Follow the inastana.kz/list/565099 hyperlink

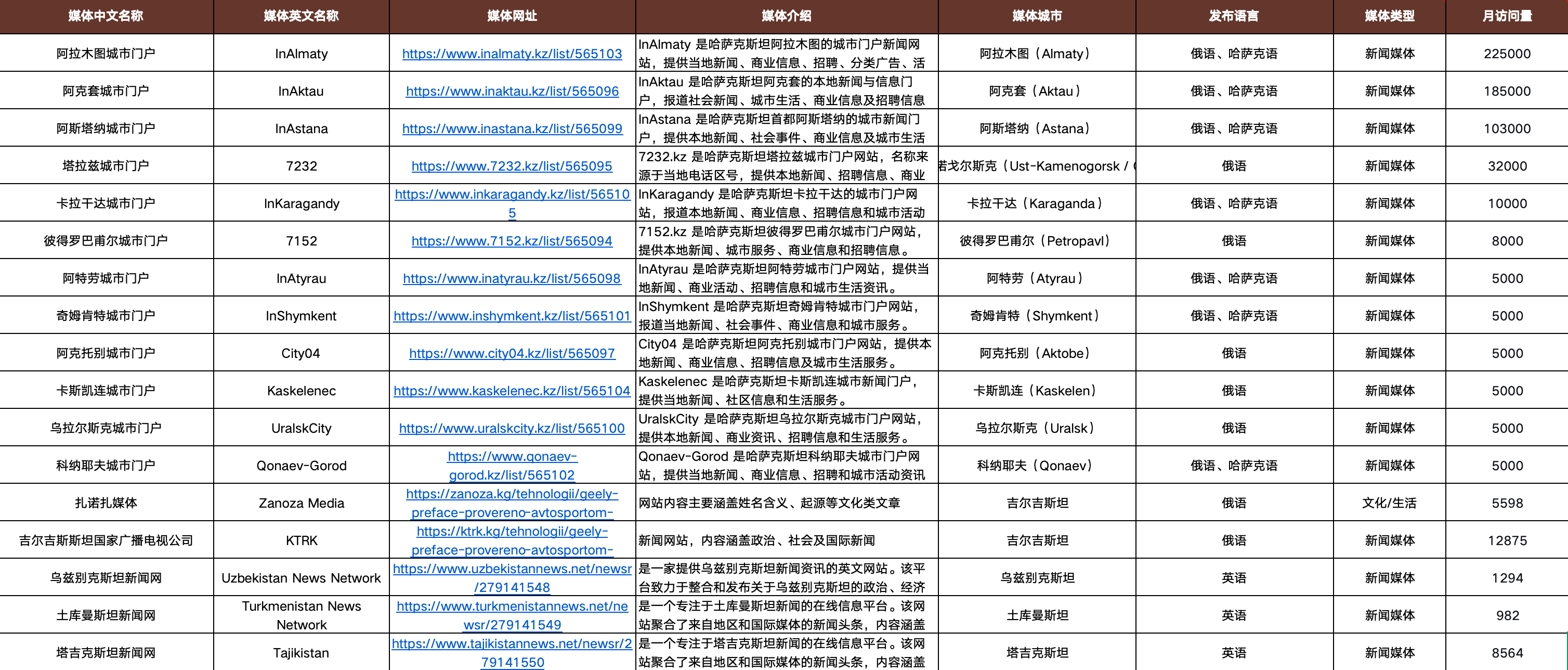pyautogui.click(x=512, y=128)
